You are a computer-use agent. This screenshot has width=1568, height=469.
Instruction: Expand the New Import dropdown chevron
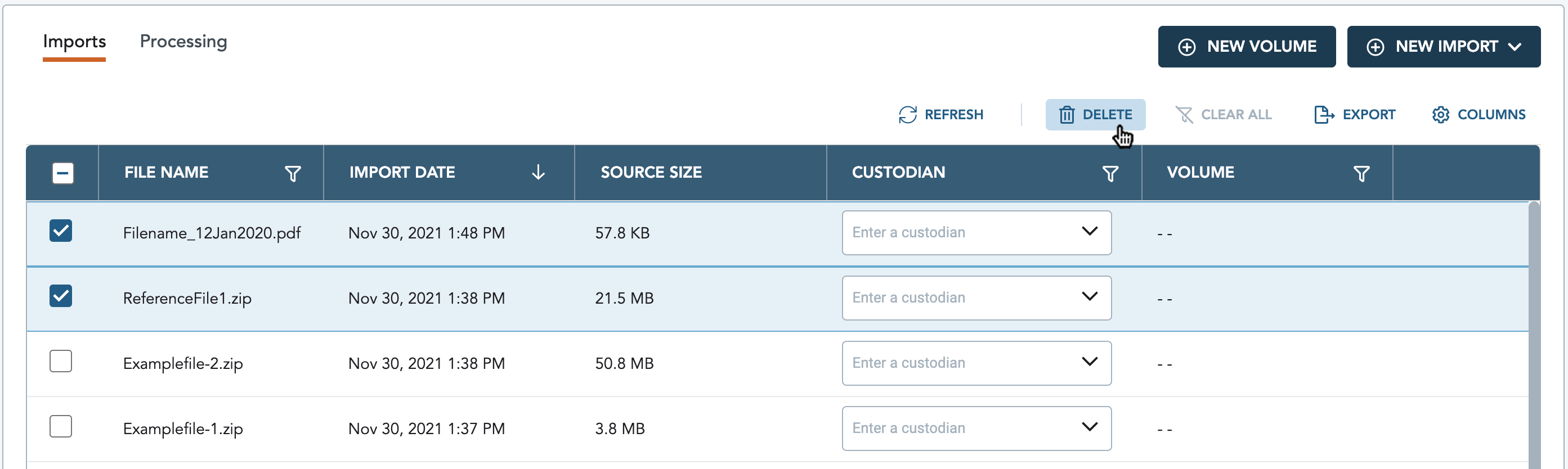coord(1515,47)
